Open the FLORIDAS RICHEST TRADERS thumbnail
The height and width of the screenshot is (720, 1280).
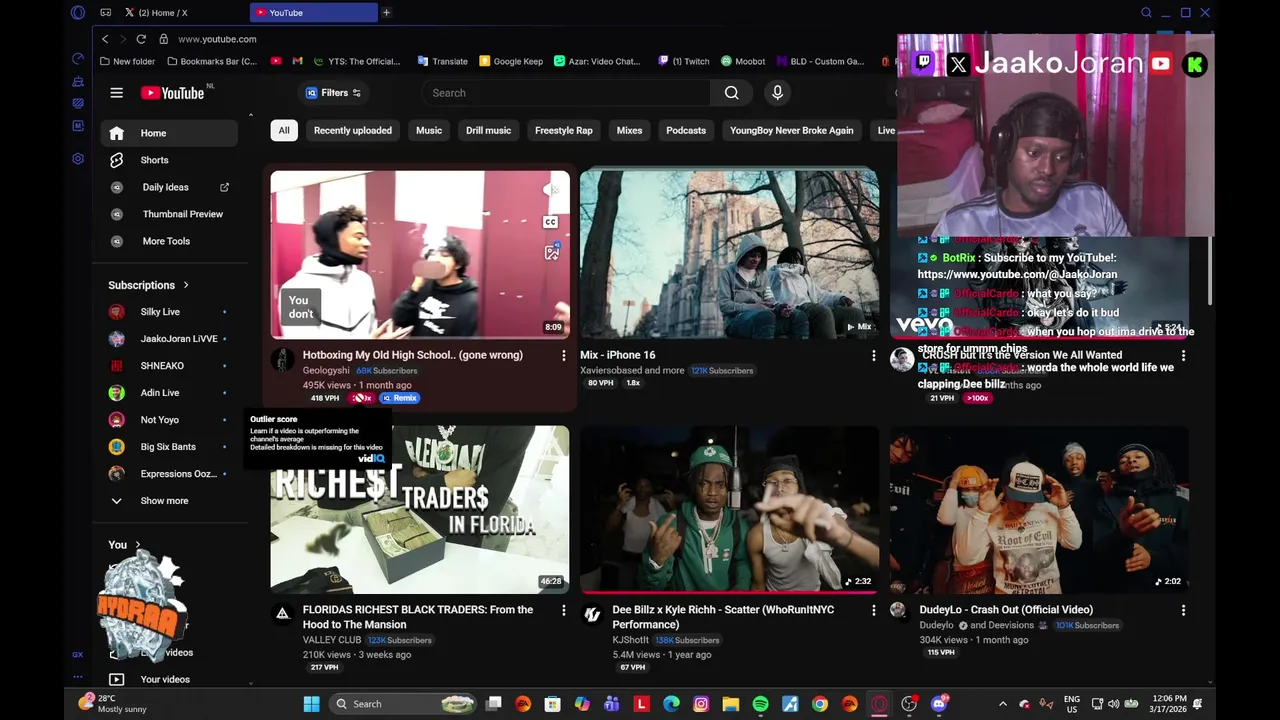pos(420,510)
